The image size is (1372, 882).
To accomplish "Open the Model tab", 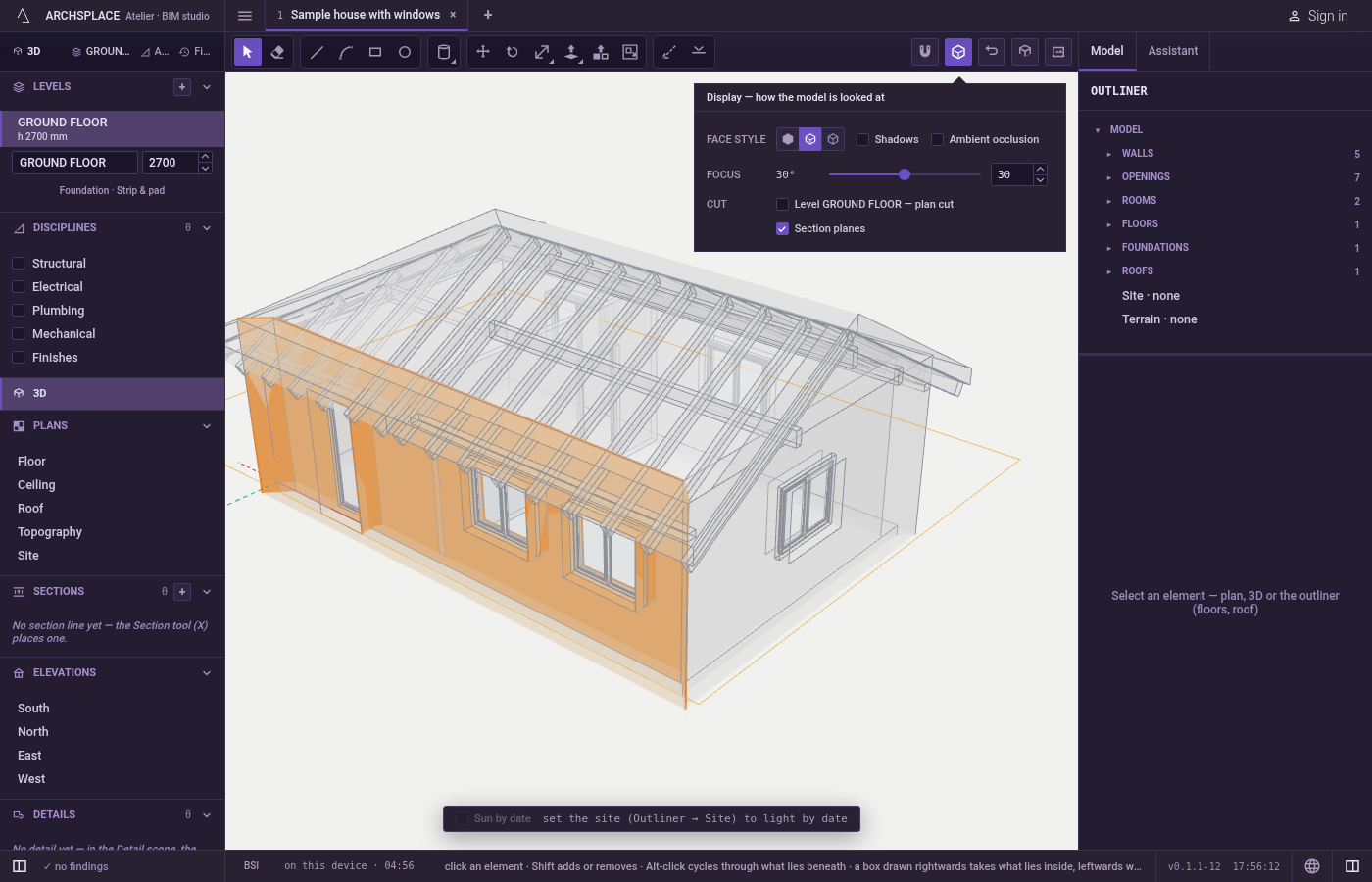I will pos(1107,51).
